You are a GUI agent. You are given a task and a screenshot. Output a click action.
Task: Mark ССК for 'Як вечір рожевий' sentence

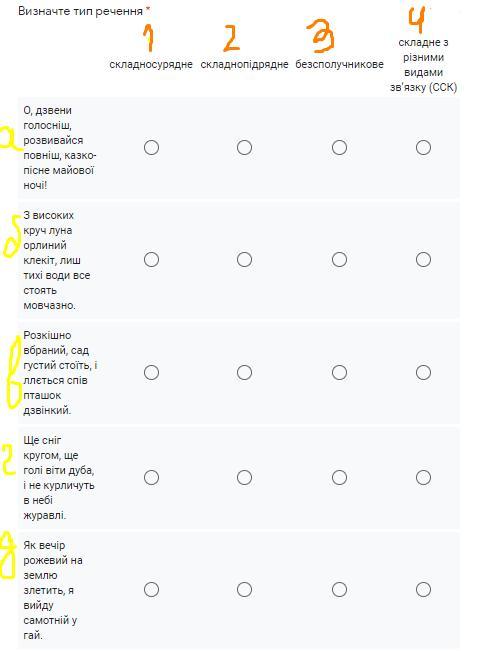point(423,590)
